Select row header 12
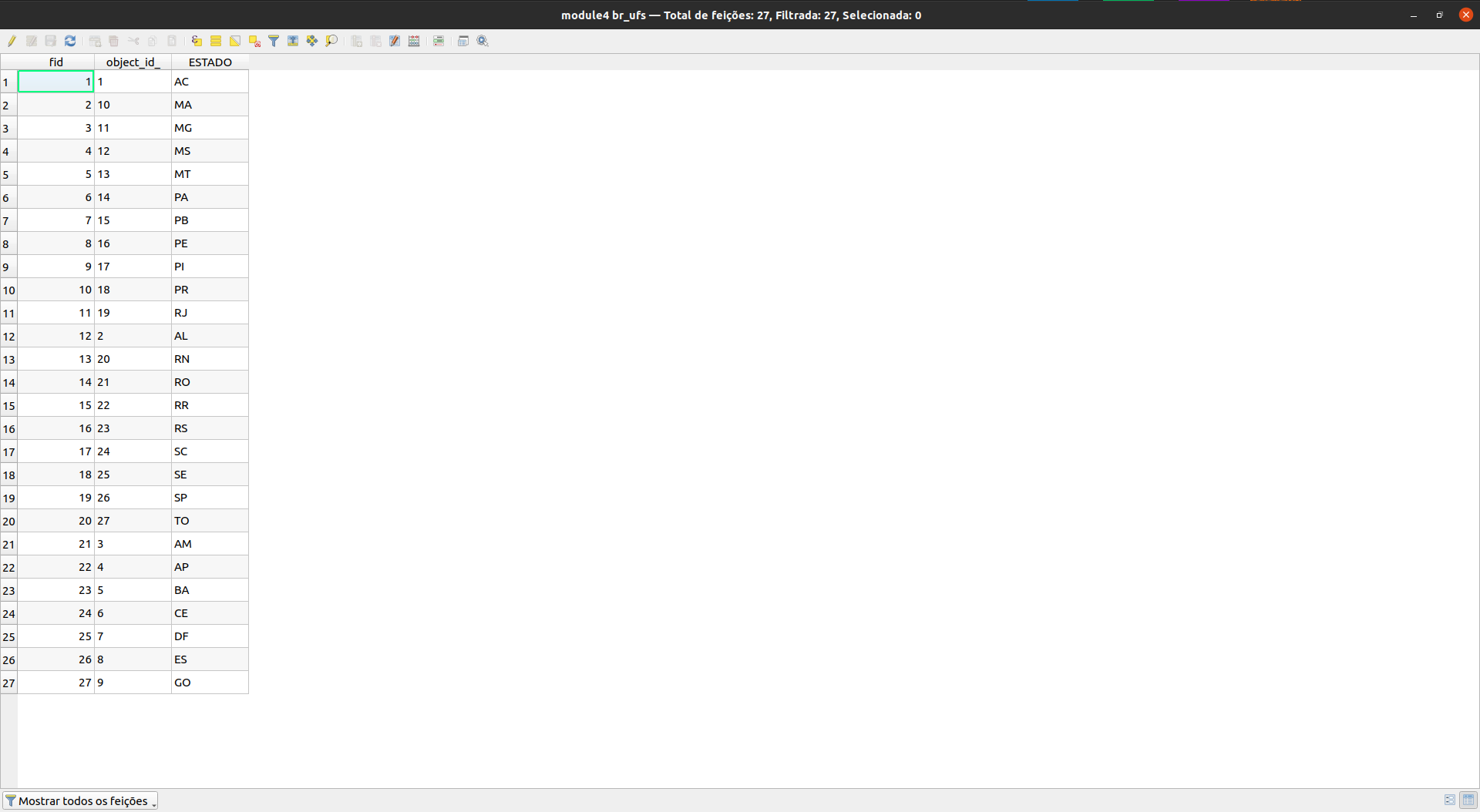Screen dimensions: 1480x812 [8, 336]
